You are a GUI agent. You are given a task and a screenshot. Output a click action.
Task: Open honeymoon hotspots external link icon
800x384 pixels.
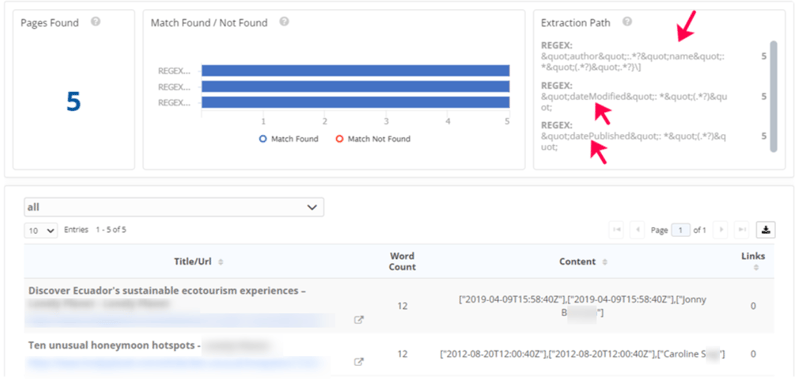click(x=359, y=362)
